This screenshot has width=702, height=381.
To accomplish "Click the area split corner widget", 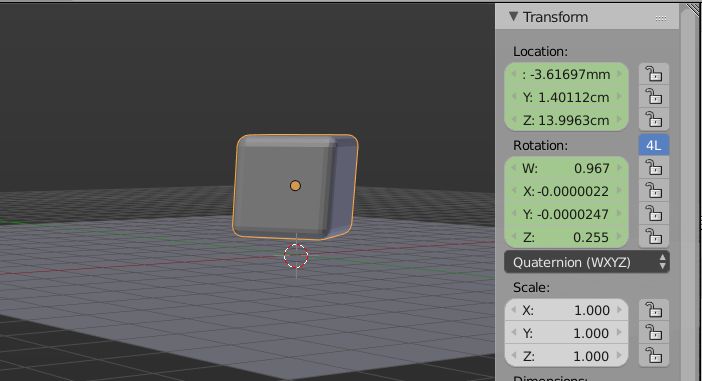I will [x=694, y=9].
